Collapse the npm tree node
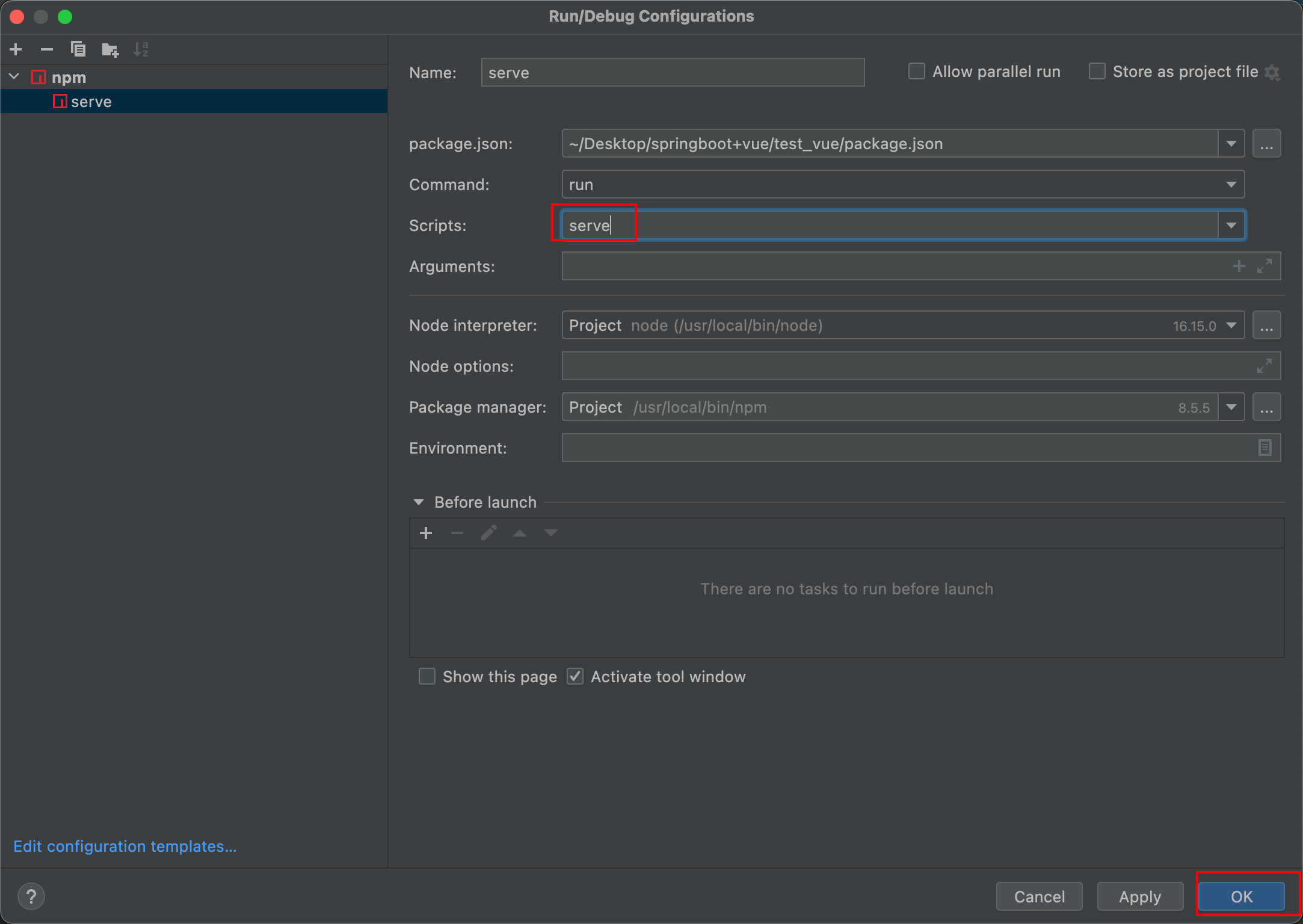 [14, 77]
